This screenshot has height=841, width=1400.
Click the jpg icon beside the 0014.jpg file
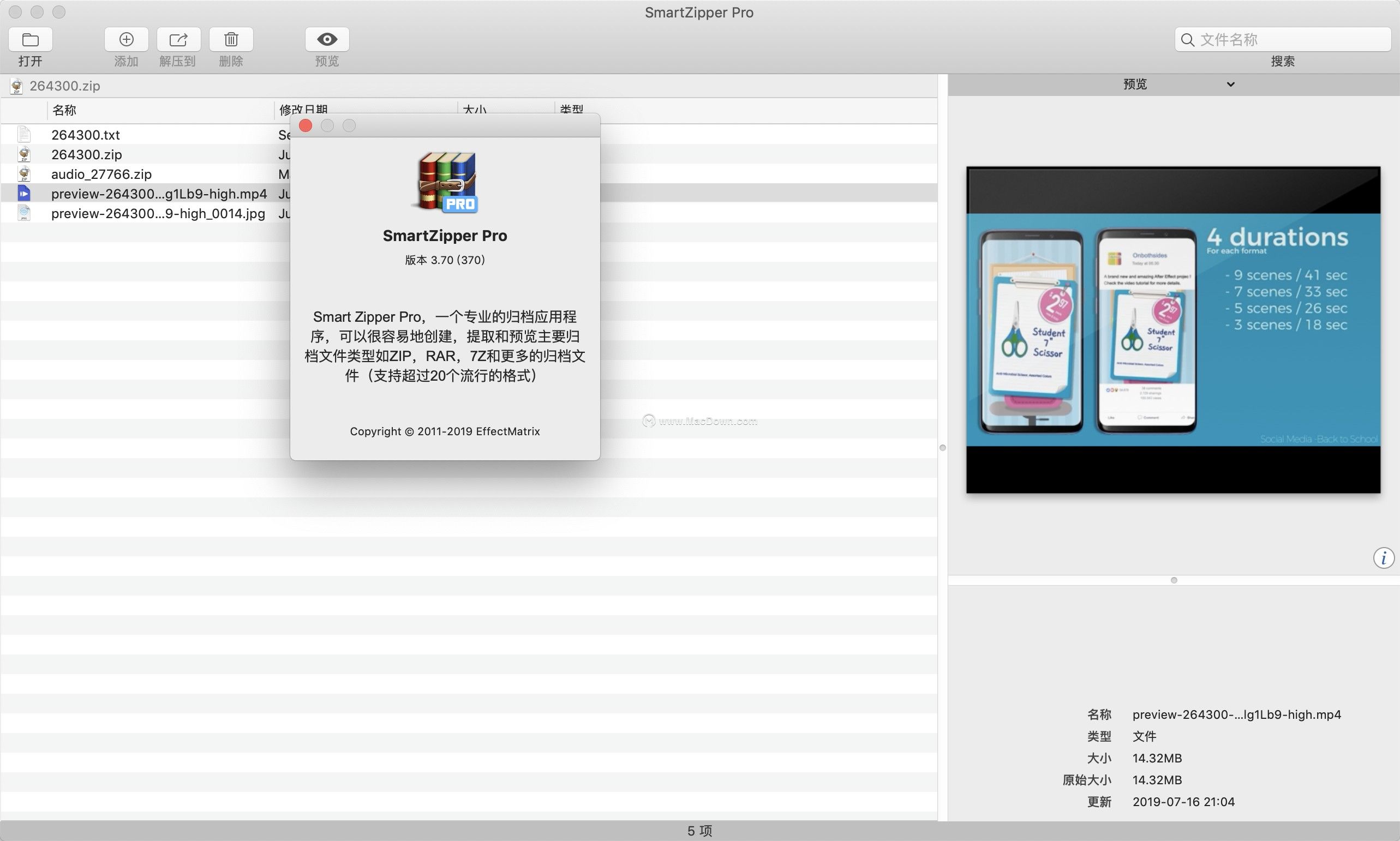coord(24,213)
